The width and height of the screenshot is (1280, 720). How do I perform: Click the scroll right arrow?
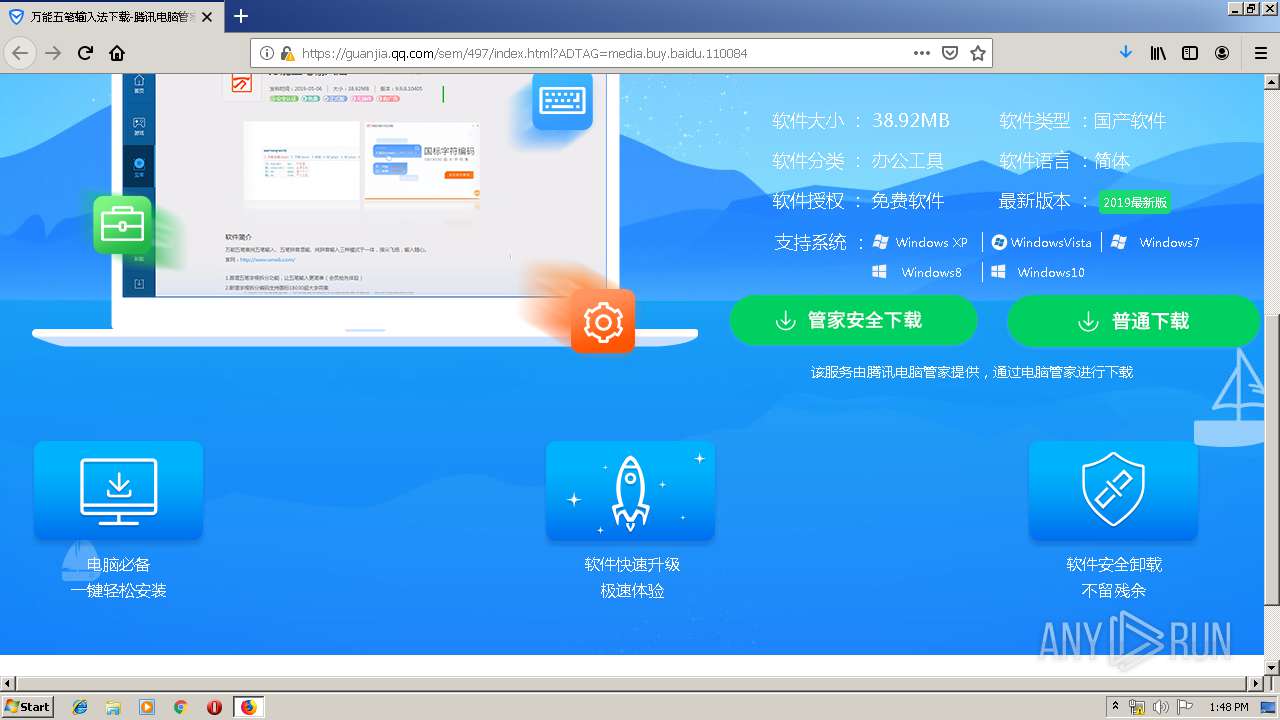pos(1255,684)
